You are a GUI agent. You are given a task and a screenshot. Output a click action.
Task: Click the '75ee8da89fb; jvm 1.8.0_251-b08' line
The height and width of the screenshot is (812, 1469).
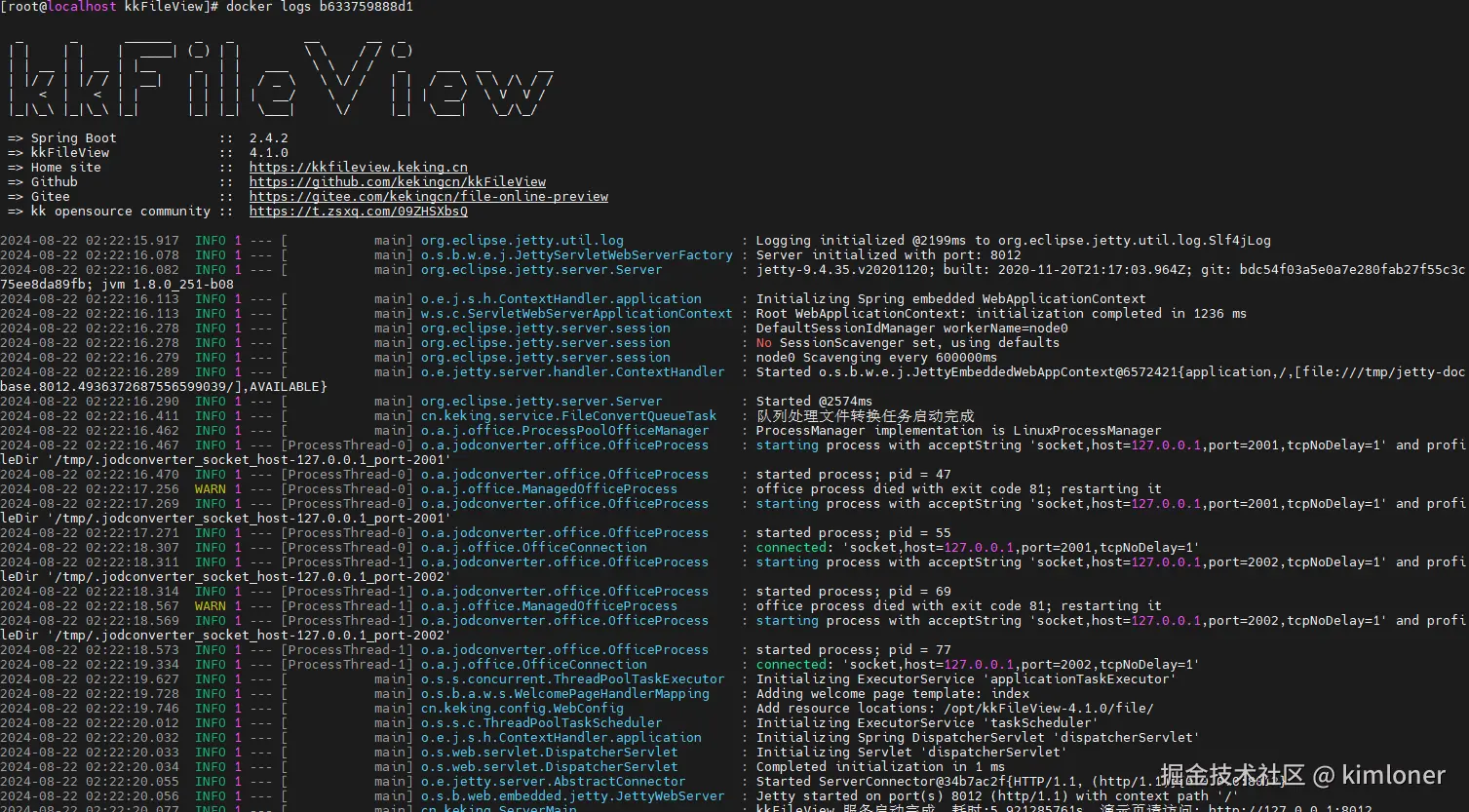pos(117,285)
